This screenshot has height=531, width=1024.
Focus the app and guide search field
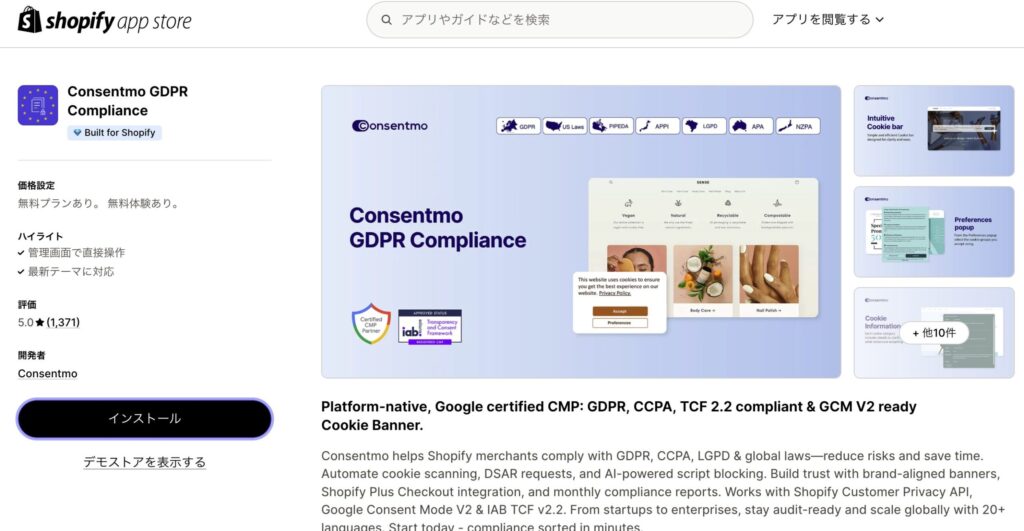[x=559, y=20]
